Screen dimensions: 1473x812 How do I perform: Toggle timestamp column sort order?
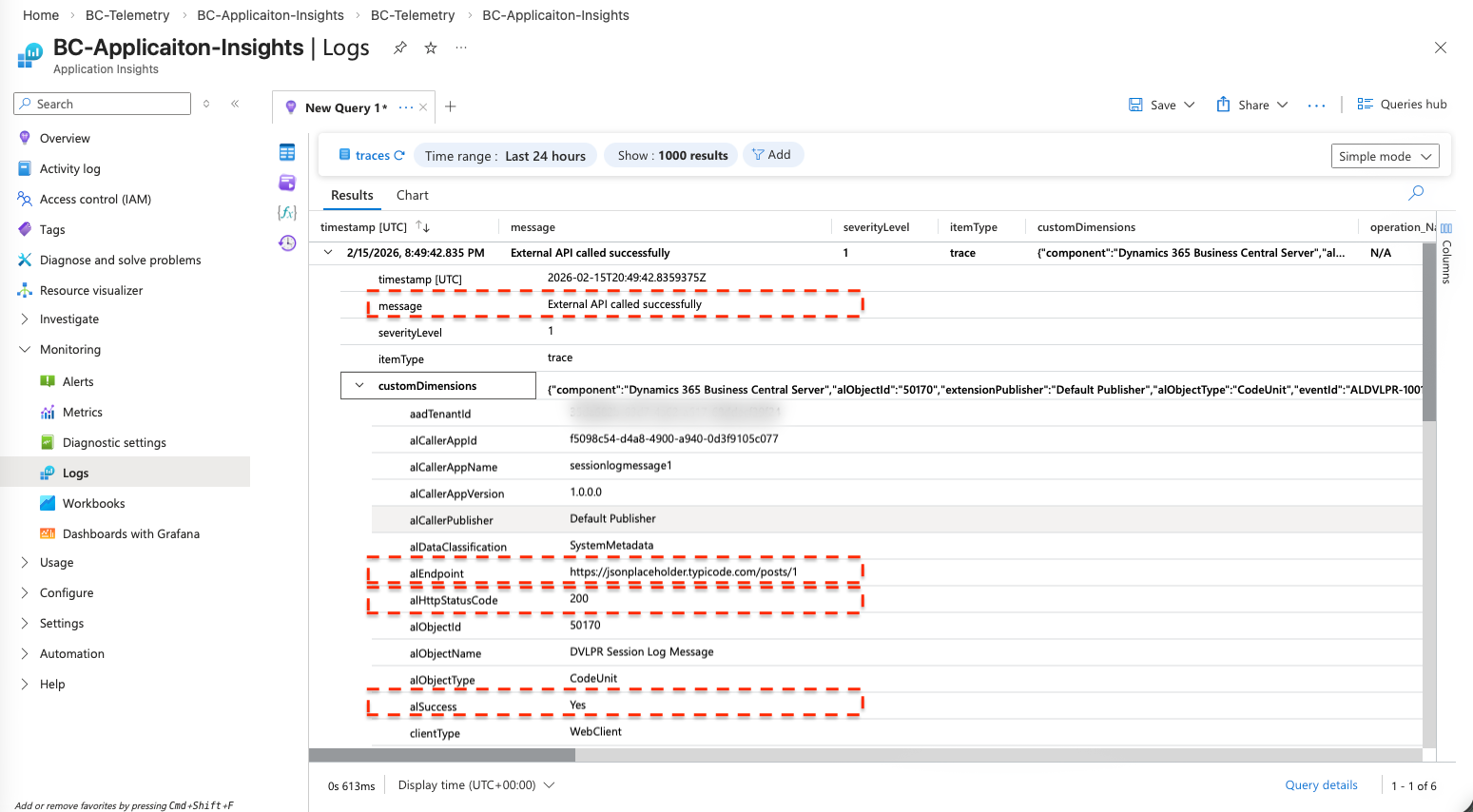423,226
